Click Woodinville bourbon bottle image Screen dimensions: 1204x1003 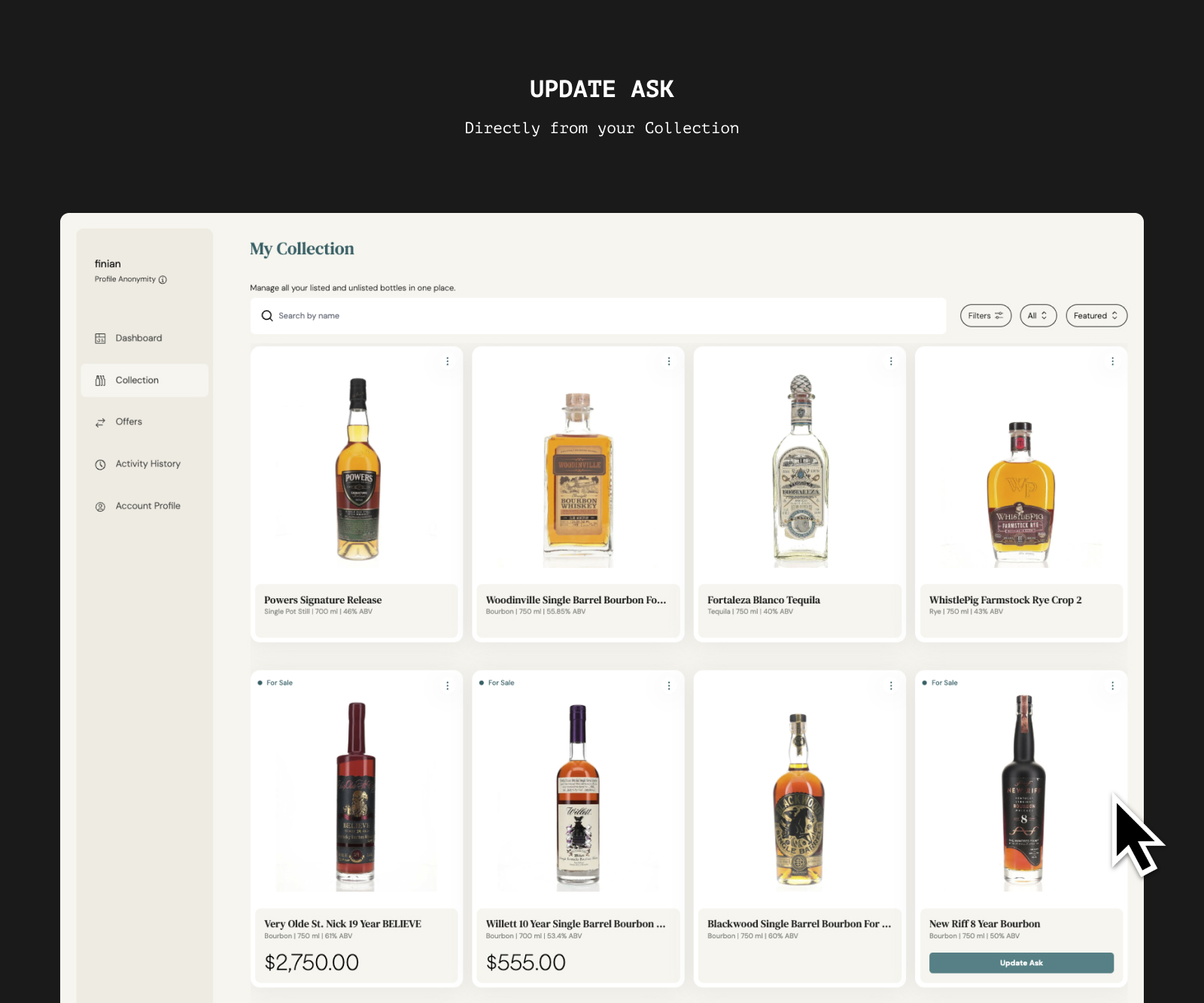[578, 479]
